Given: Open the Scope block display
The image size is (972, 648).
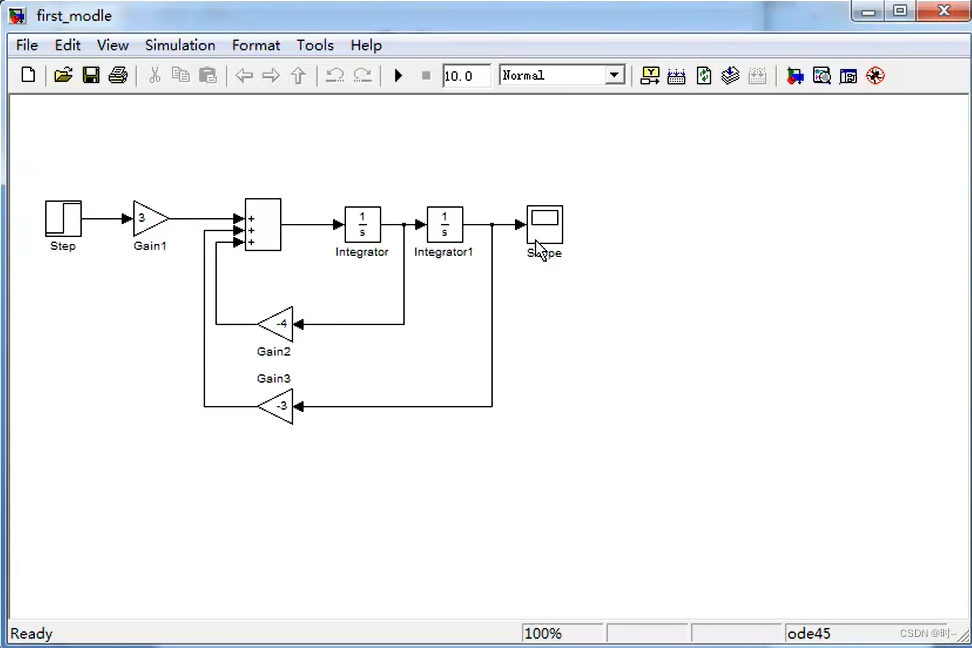Looking at the screenshot, I should (x=544, y=225).
